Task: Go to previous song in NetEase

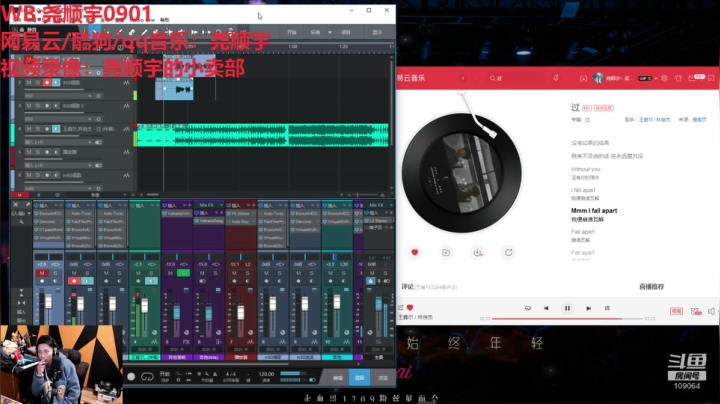Action: pyautogui.click(x=546, y=309)
